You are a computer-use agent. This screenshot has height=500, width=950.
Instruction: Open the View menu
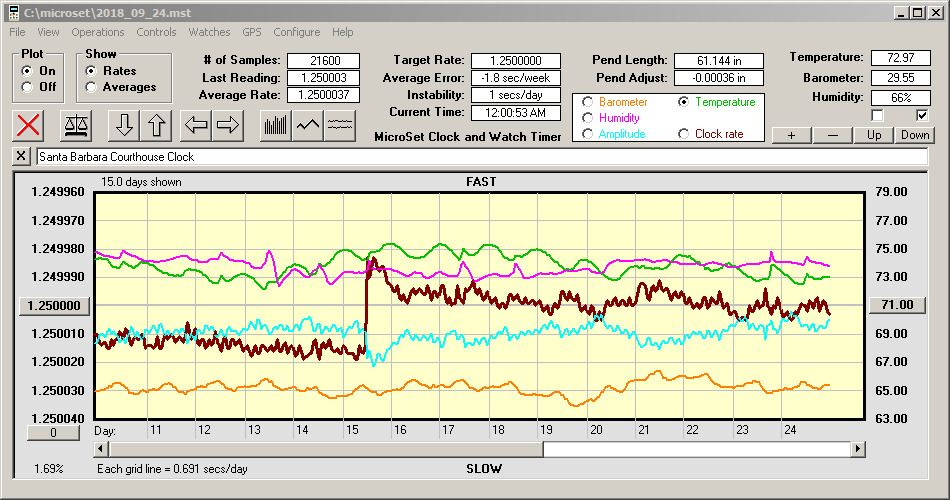point(48,32)
